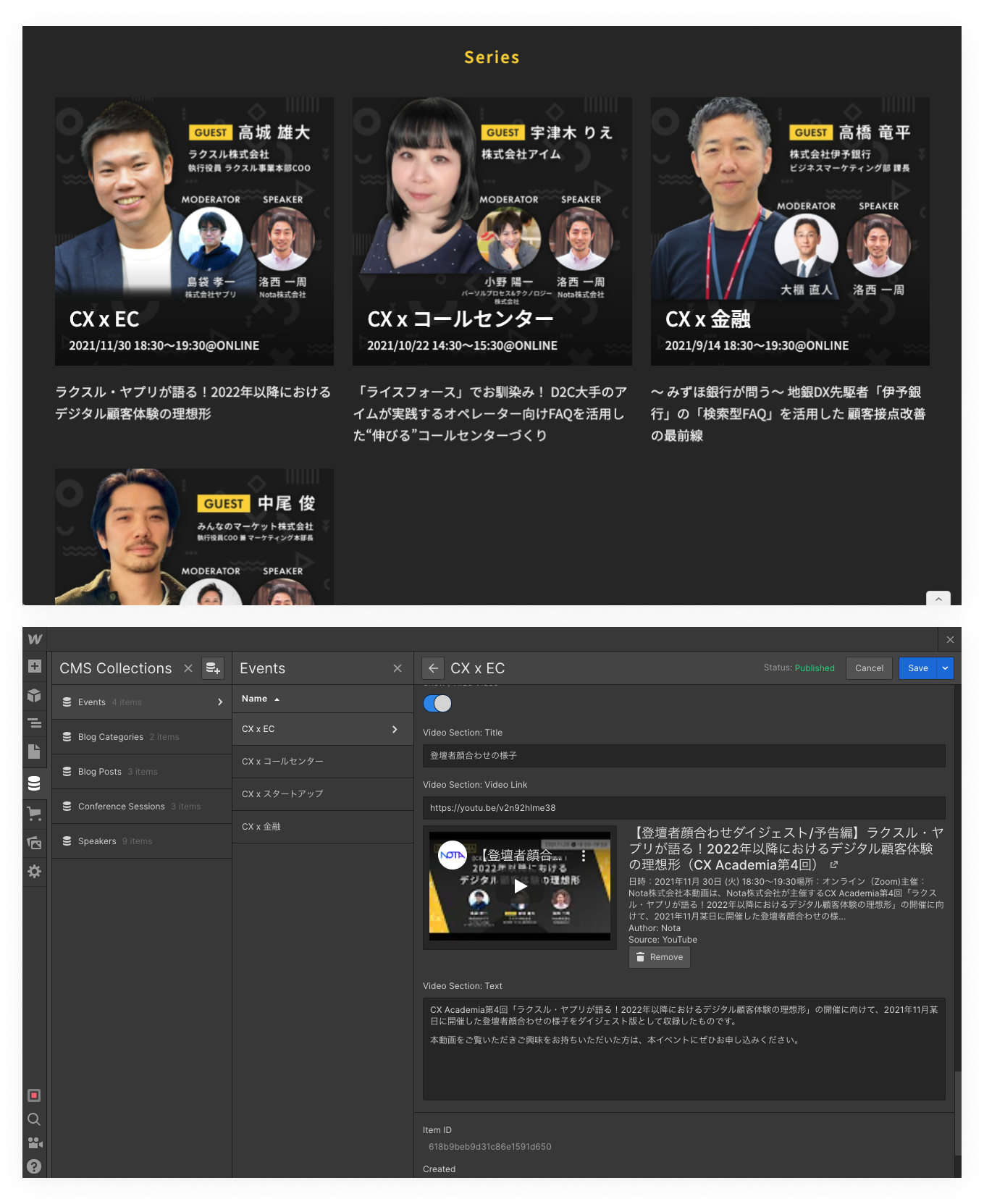984x1204 pixels.
Task: Open the CX x スタートアップ event item
Action: 323,794
